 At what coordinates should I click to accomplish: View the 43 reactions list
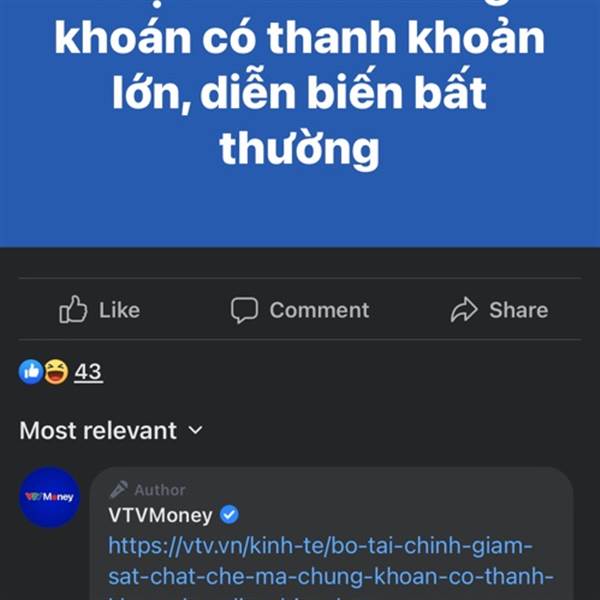click(88, 372)
